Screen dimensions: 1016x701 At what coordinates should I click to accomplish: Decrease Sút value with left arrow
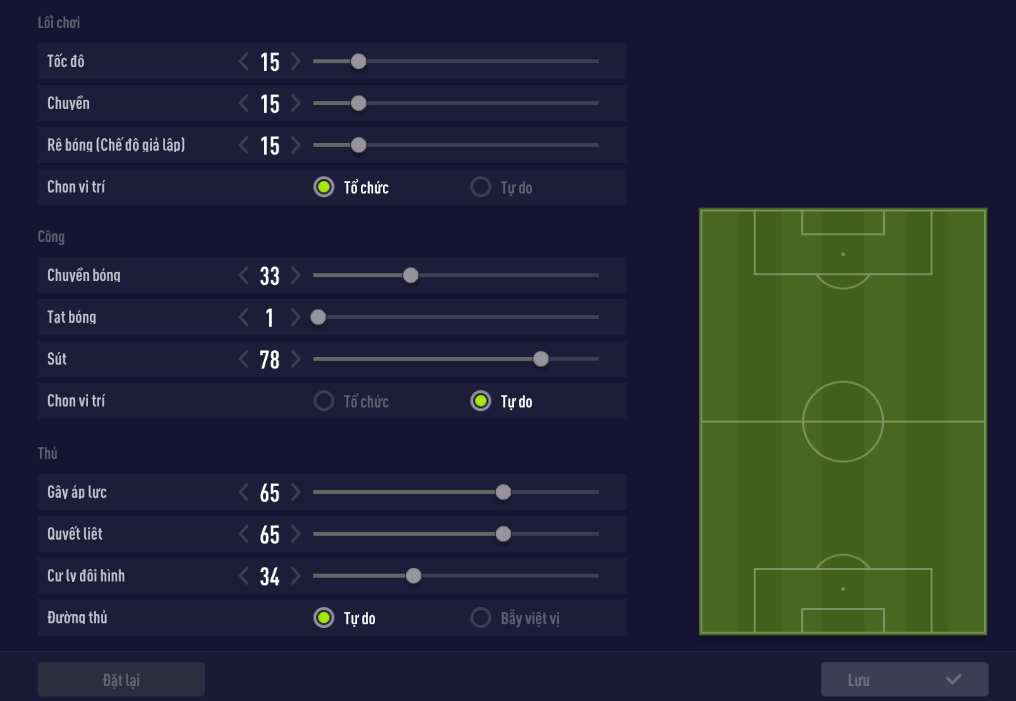tap(244, 360)
